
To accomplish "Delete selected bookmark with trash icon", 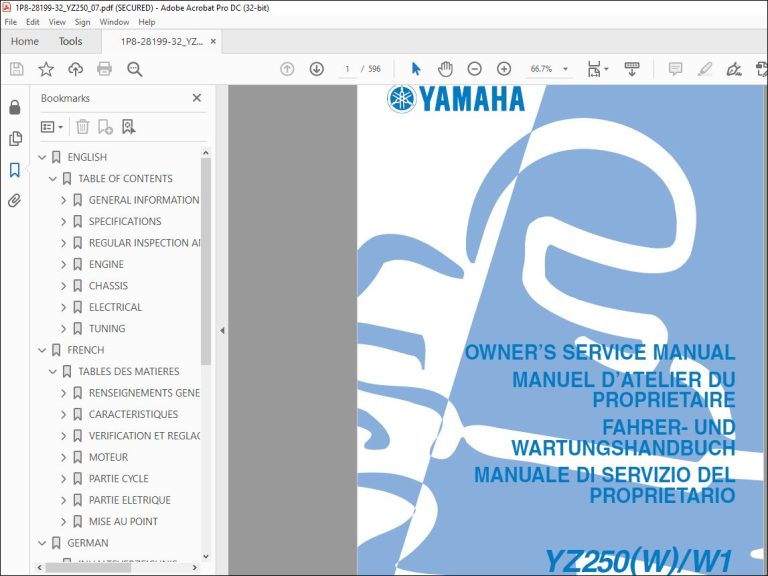I will click(82, 127).
